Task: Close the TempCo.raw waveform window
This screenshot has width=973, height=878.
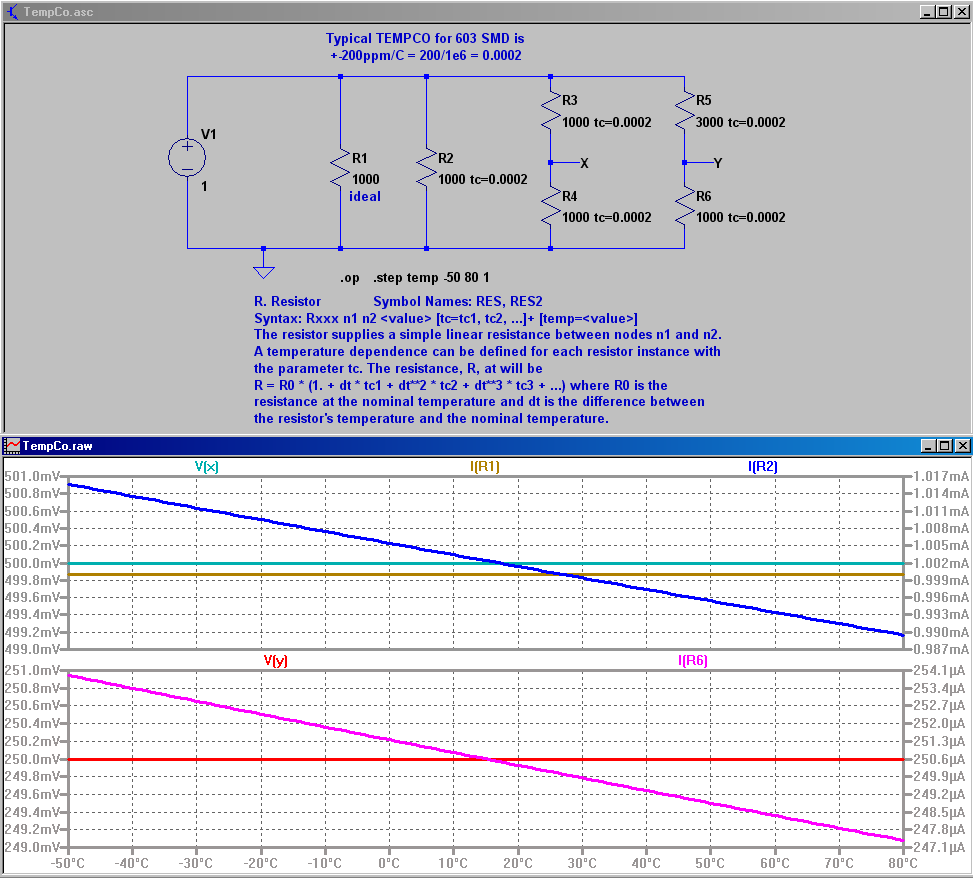Action: [961, 446]
